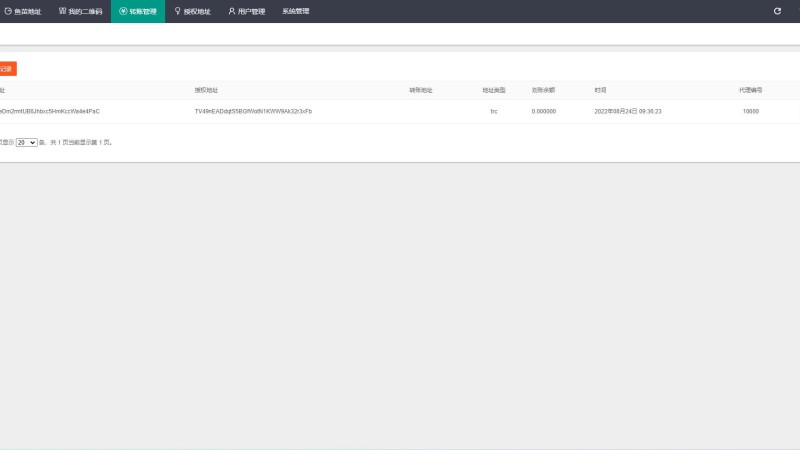Viewport: 800px width, 450px height.
Task: Click the 2022年08月24日 timestamp cell
Action: click(x=628, y=111)
